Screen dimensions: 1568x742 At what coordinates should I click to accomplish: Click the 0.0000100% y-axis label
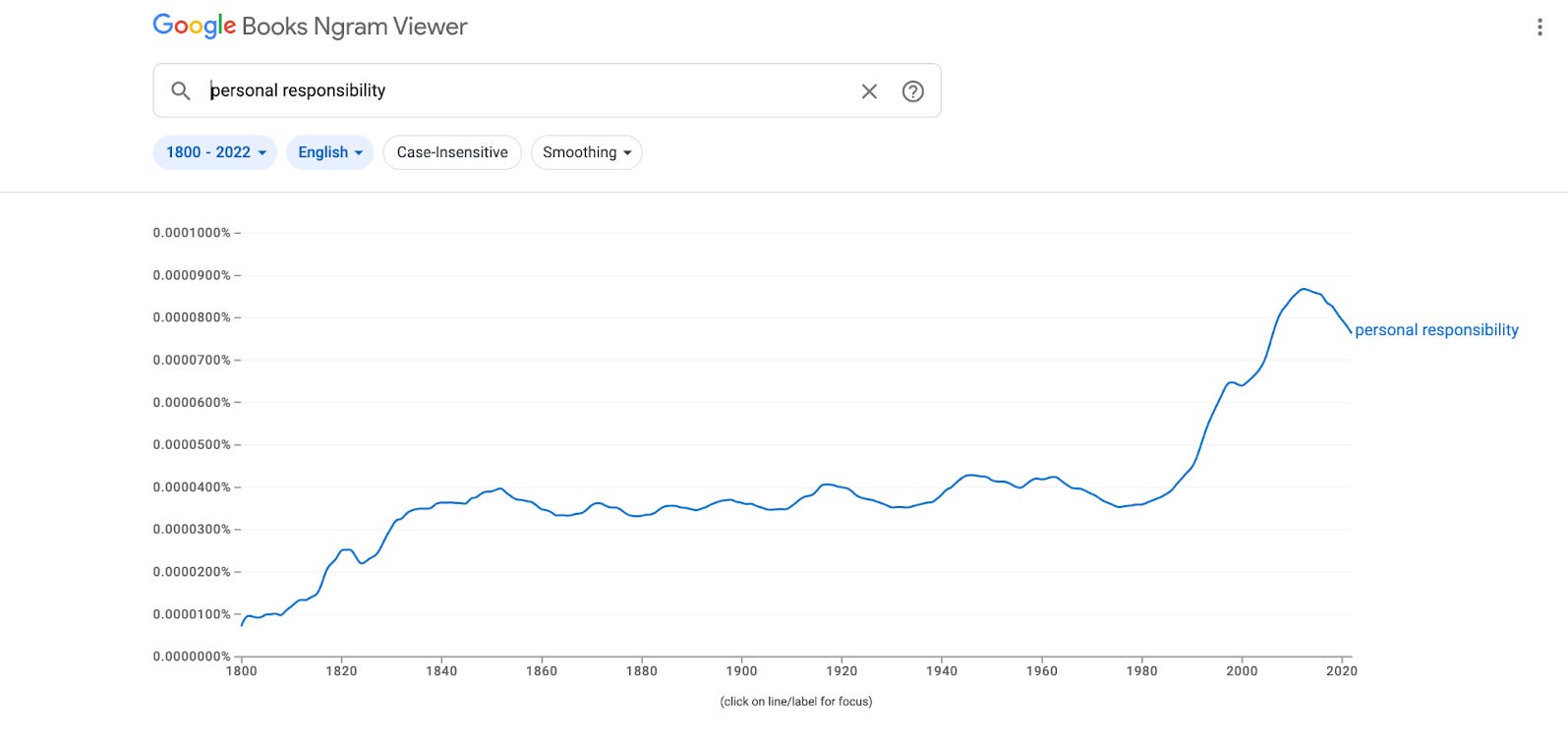192,613
